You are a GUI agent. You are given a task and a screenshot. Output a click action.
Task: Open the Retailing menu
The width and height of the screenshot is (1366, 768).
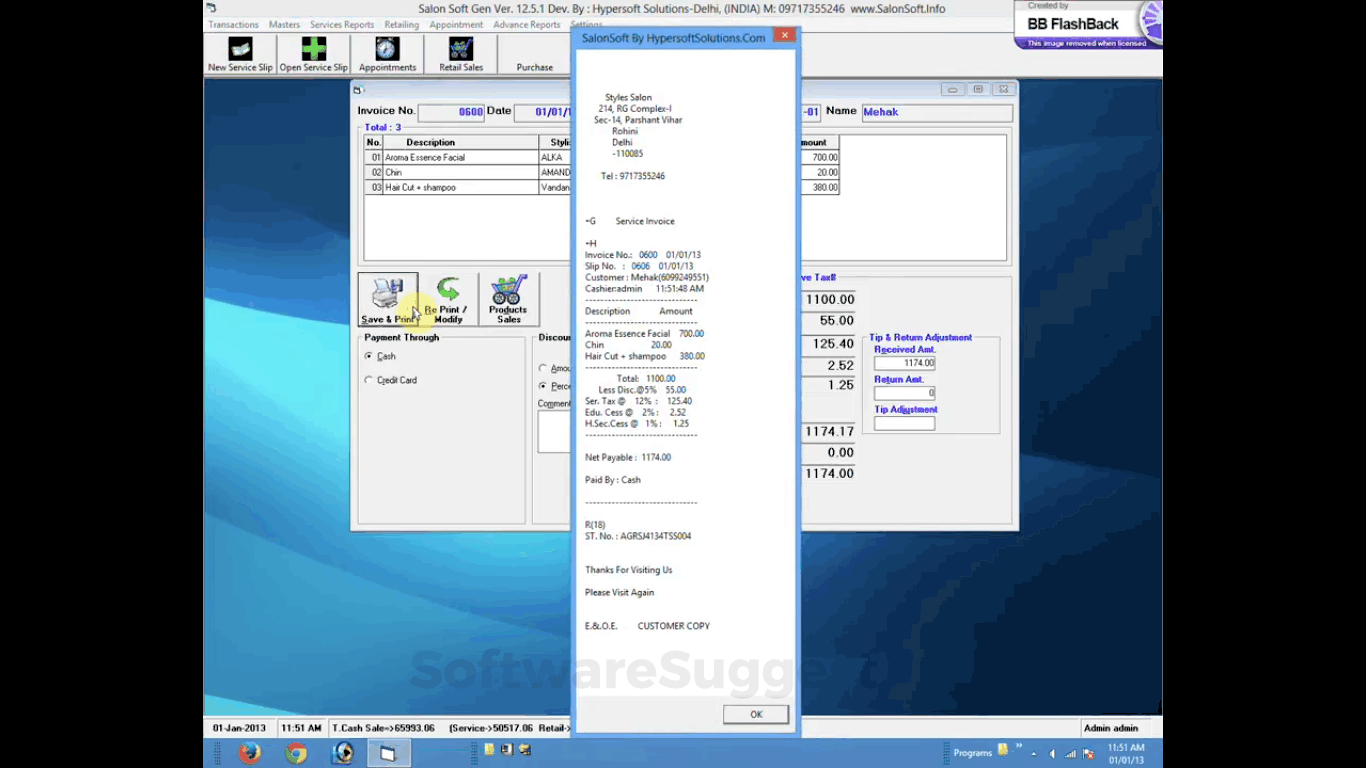point(402,25)
